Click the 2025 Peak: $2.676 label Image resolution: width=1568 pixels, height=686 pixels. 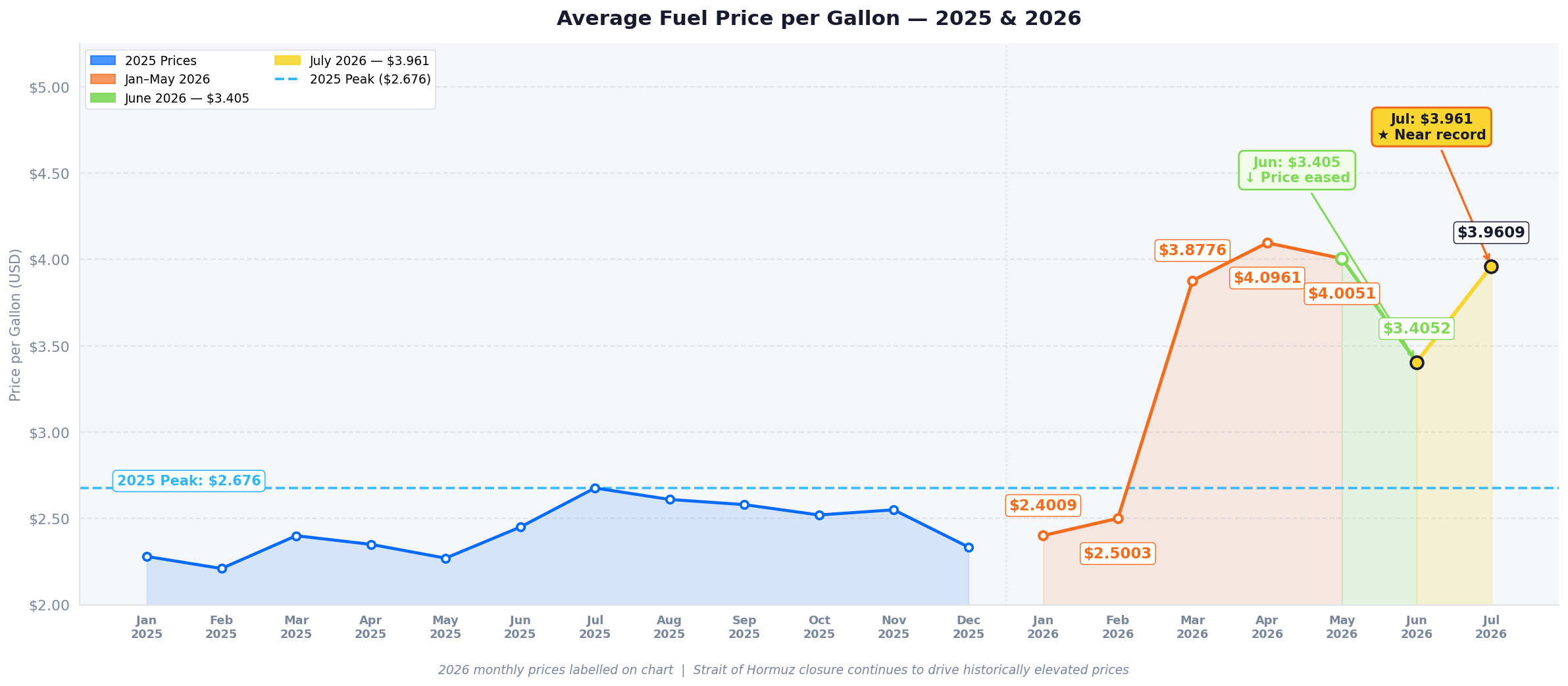coord(189,481)
